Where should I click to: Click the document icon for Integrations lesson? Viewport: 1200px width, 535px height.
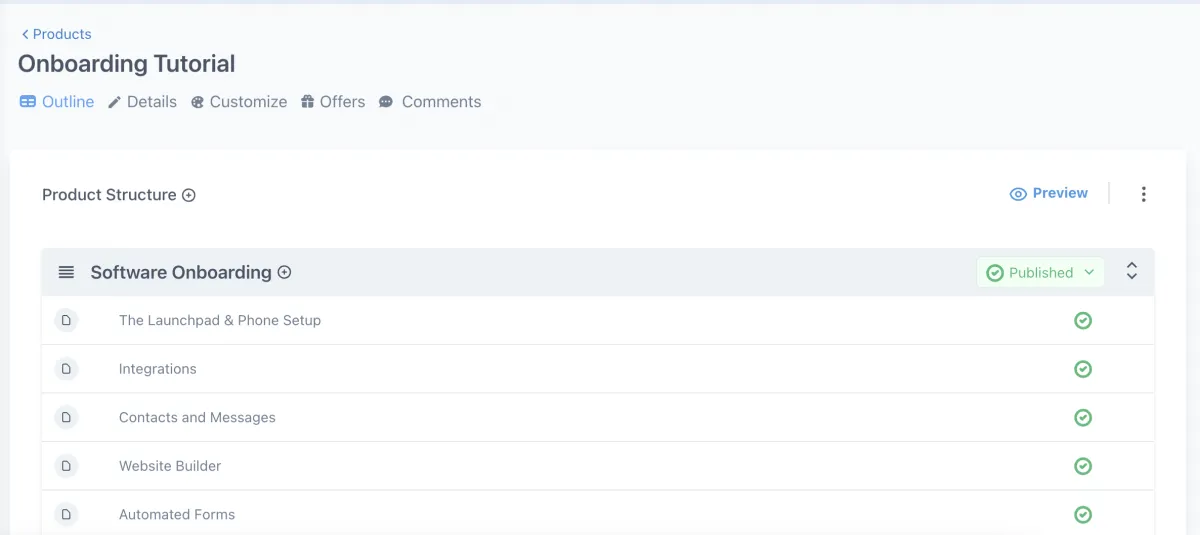tap(66, 369)
